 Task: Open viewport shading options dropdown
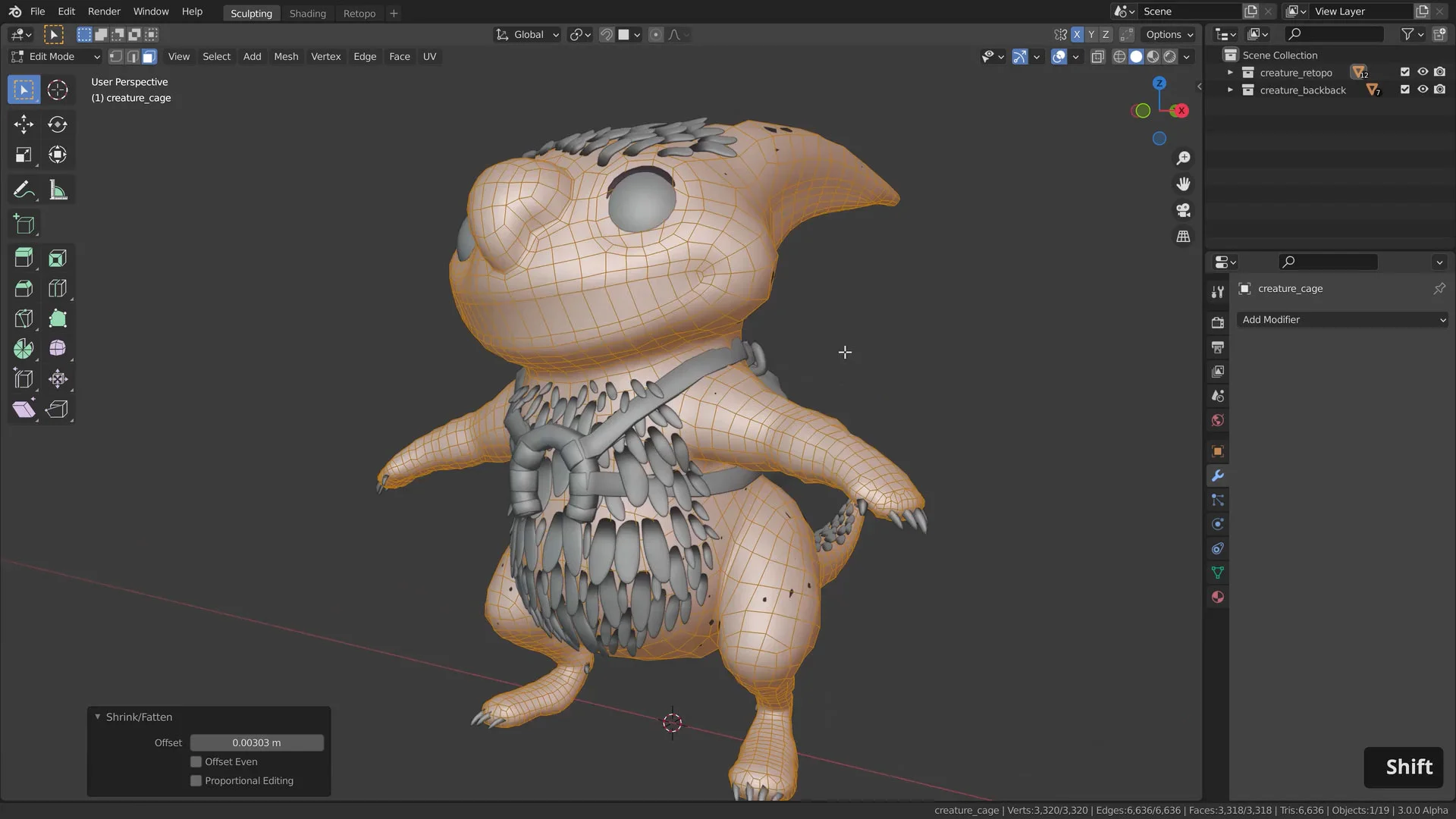[1187, 56]
